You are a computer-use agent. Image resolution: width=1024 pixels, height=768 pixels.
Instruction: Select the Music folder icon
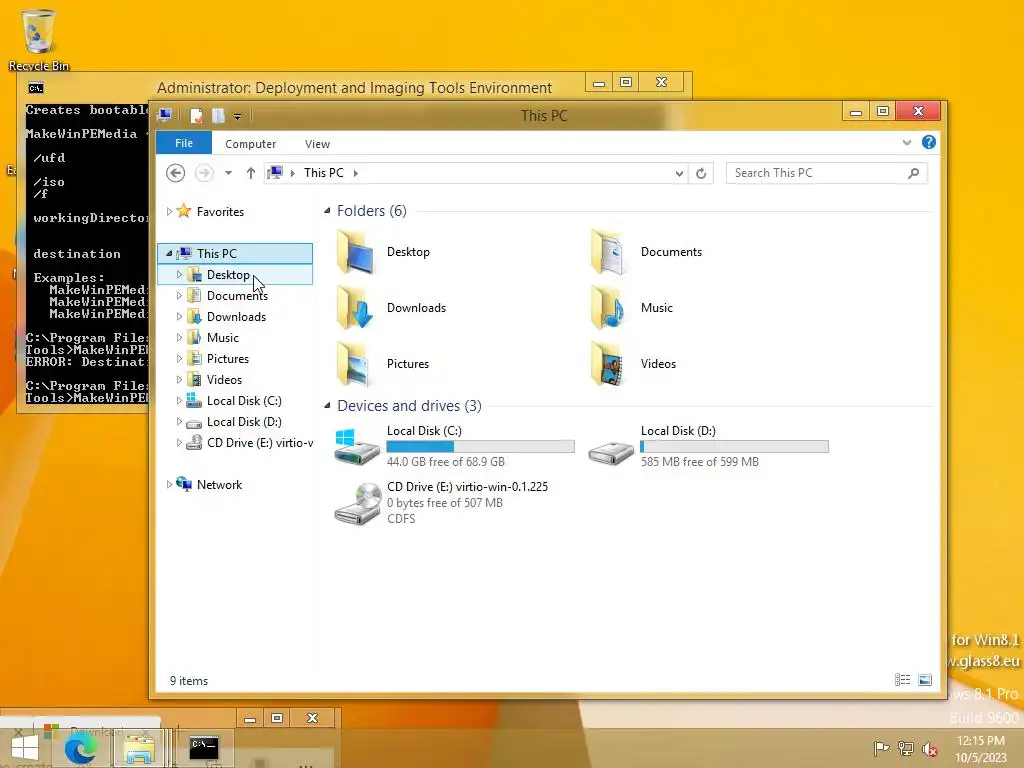tap(609, 308)
